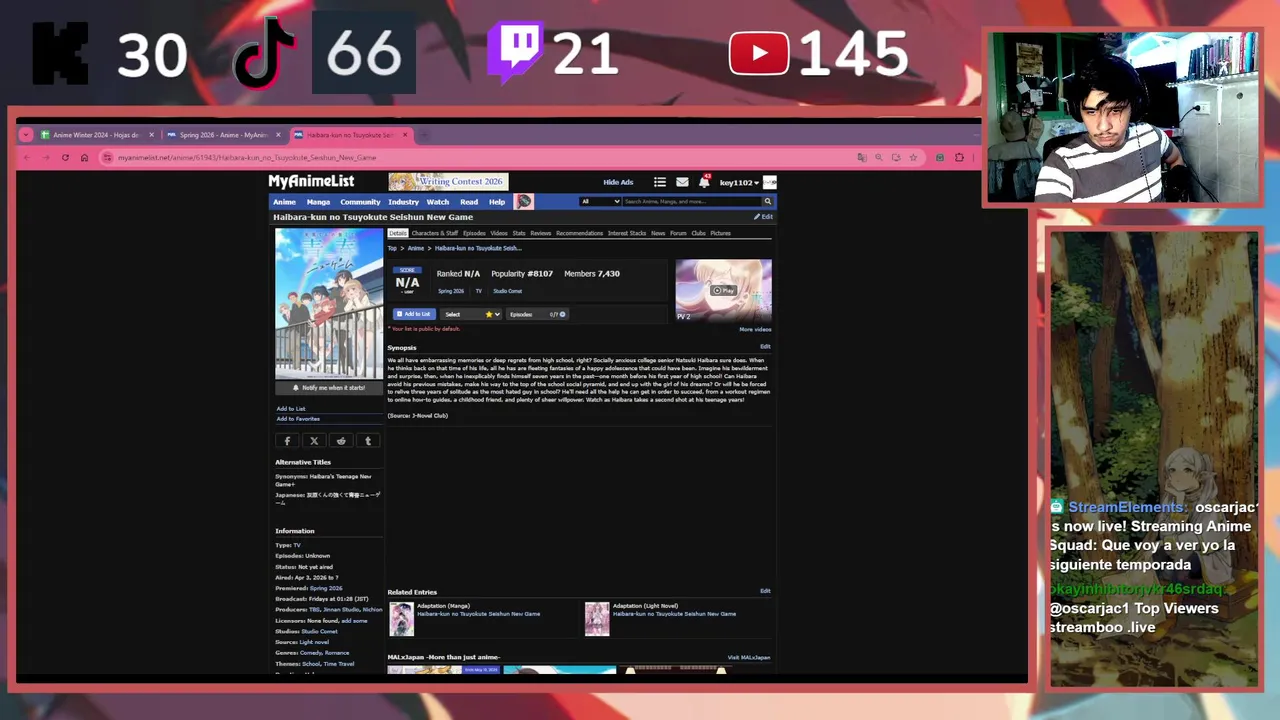The width and height of the screenshot is (1280, 720).
Task: Open the key1102 user menu dropdown
Action: point(739,183)
